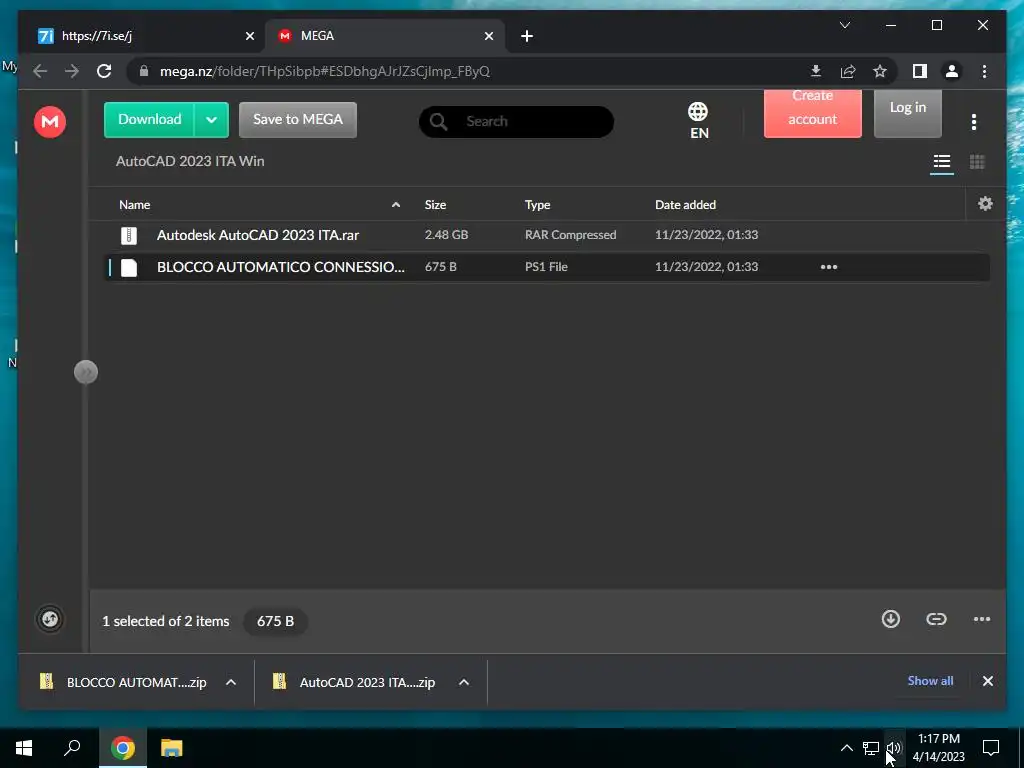Switch to grid thumbnail view
This screenshot has height=768, width=1024.
[977, 161]
